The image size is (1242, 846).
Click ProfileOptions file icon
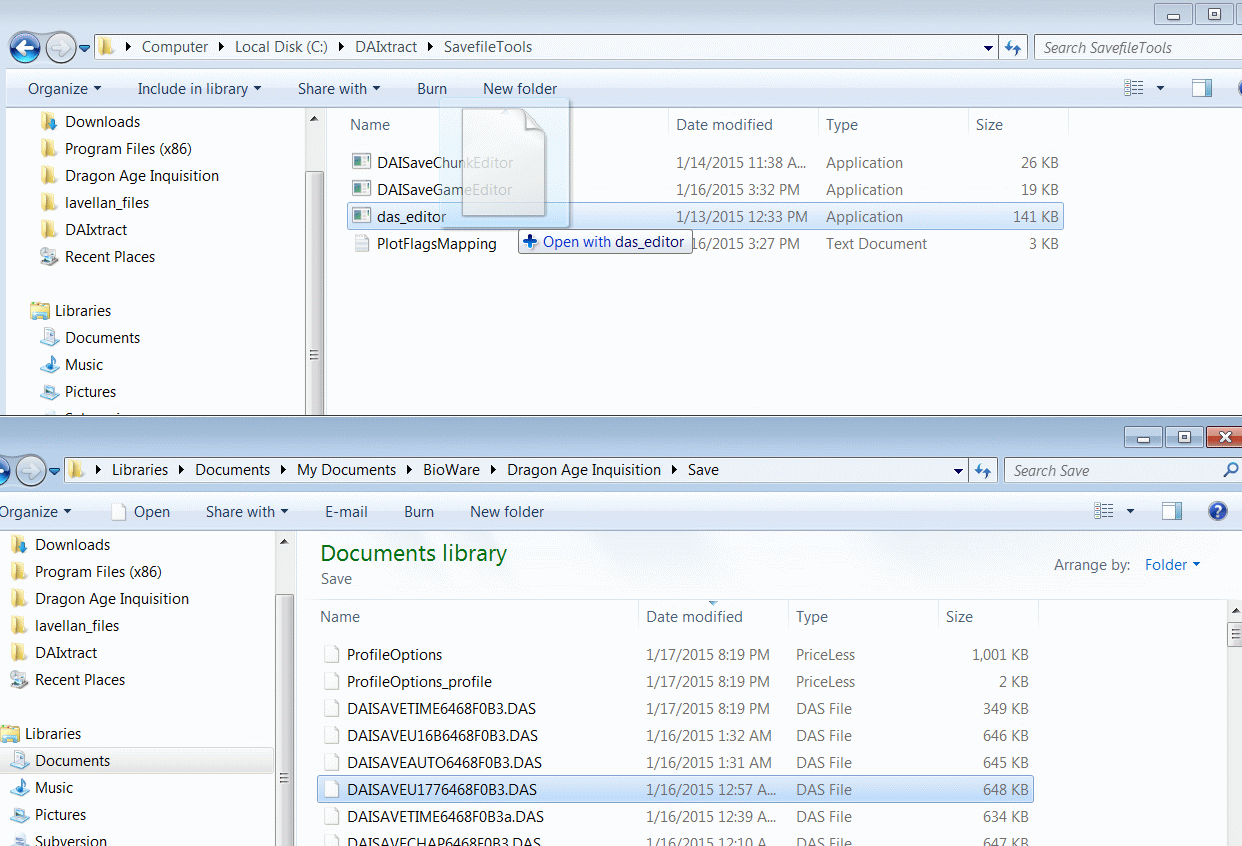pos(332,654)
